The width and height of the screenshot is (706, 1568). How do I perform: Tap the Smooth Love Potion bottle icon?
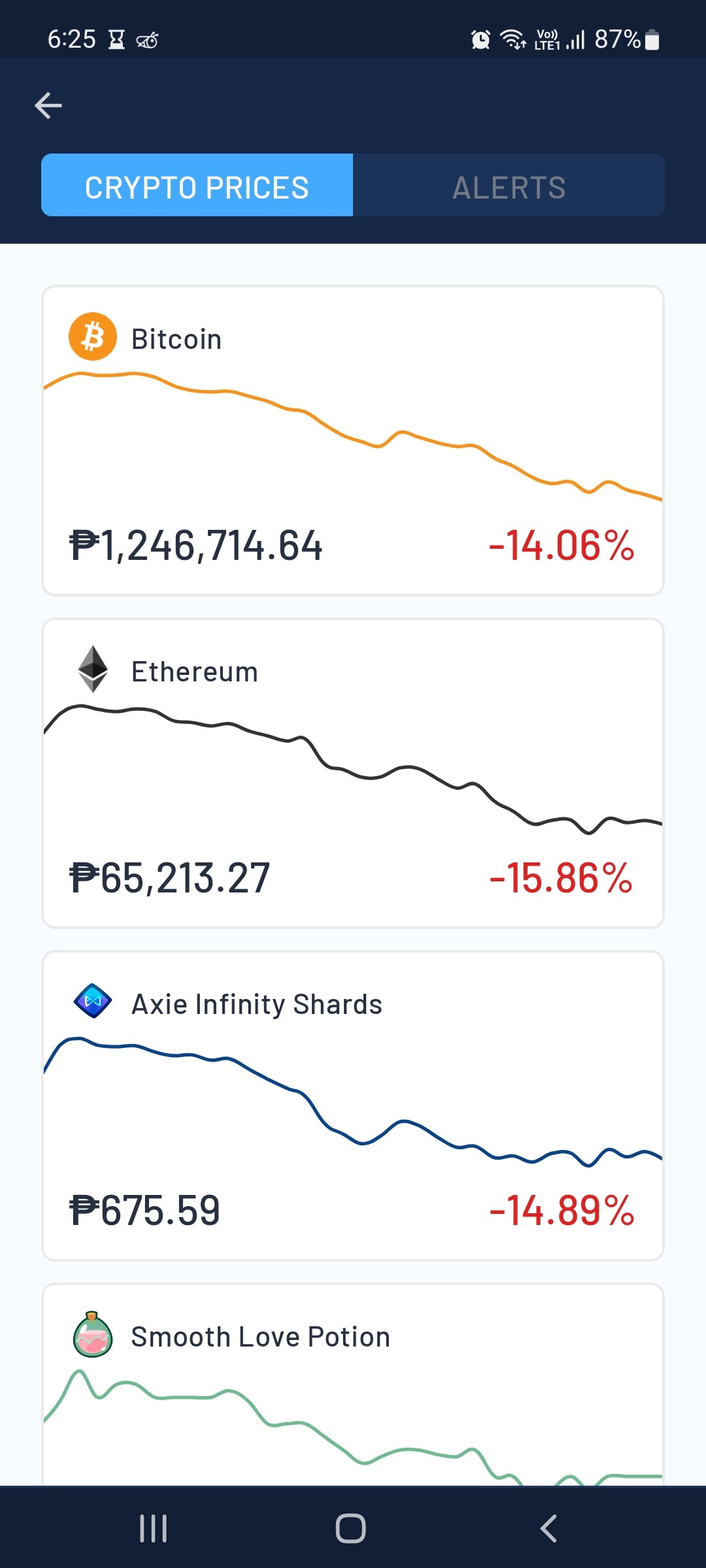[93, 1334]
